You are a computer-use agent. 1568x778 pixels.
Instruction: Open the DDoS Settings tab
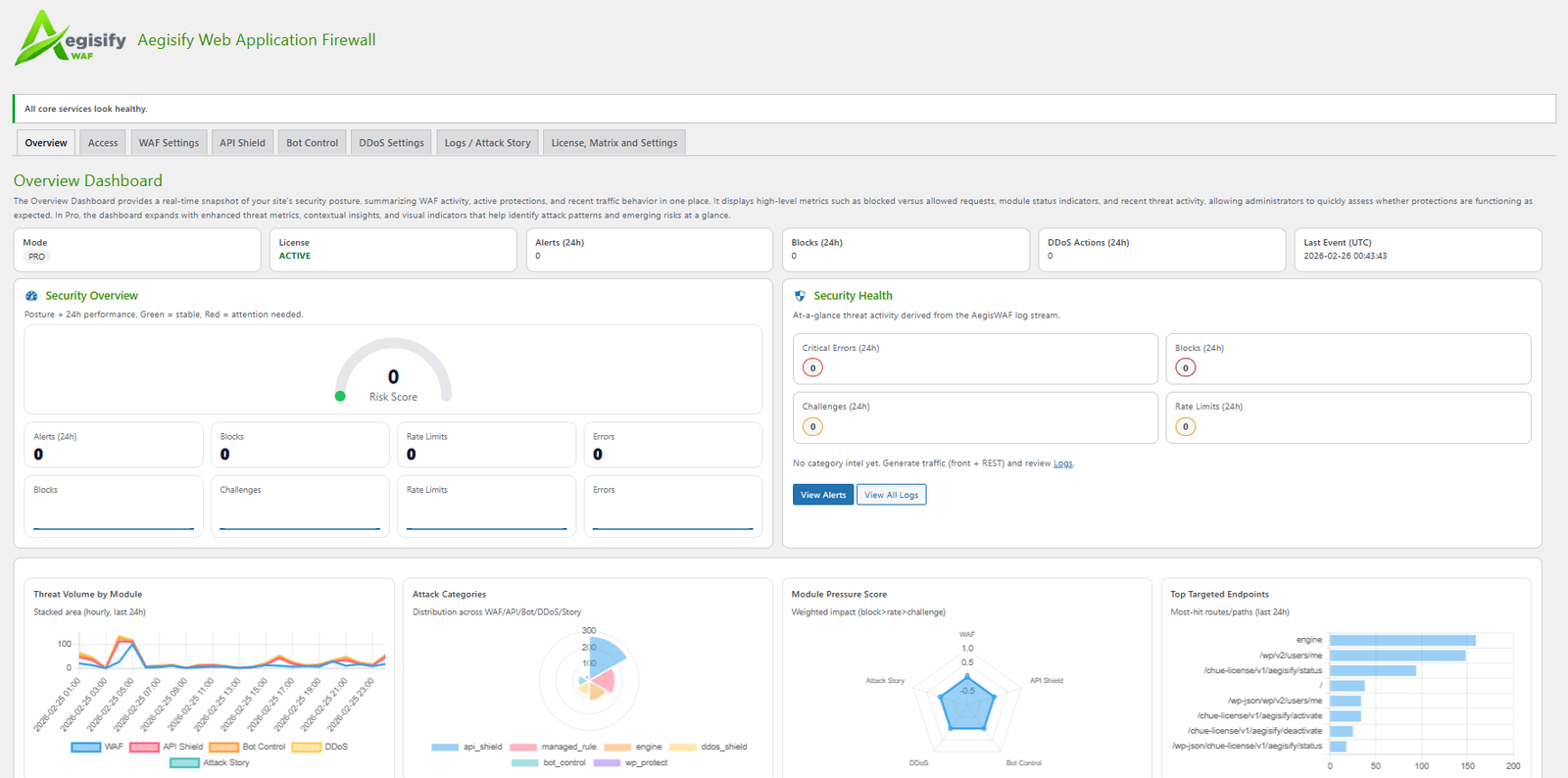point(391,143)
